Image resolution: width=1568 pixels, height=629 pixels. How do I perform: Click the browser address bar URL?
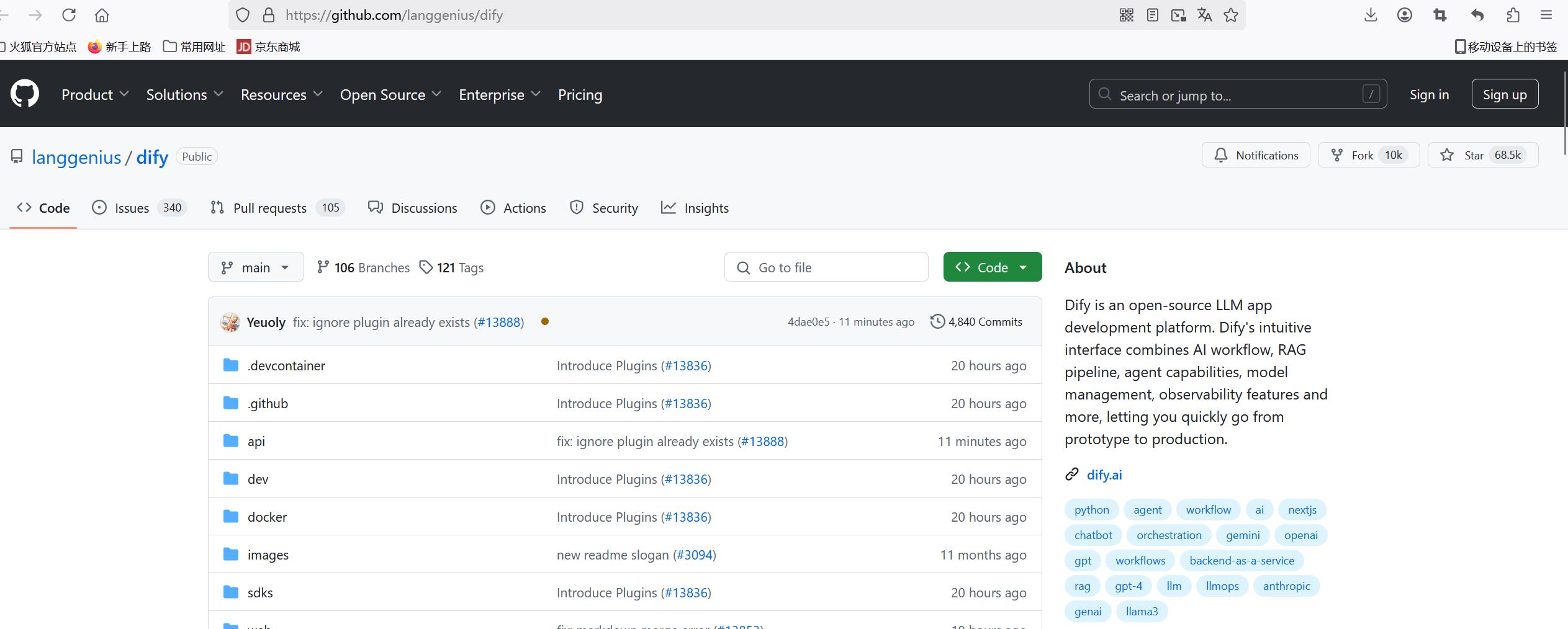(x=394, y=15)
